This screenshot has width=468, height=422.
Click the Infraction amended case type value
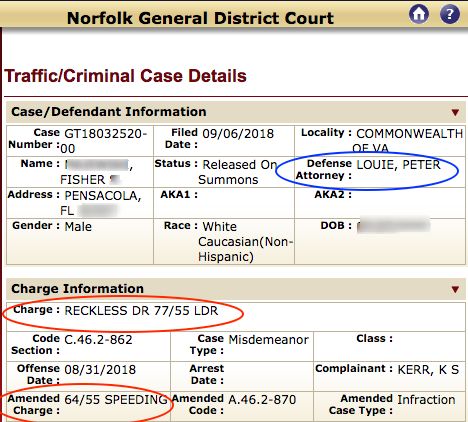point(426,399)
